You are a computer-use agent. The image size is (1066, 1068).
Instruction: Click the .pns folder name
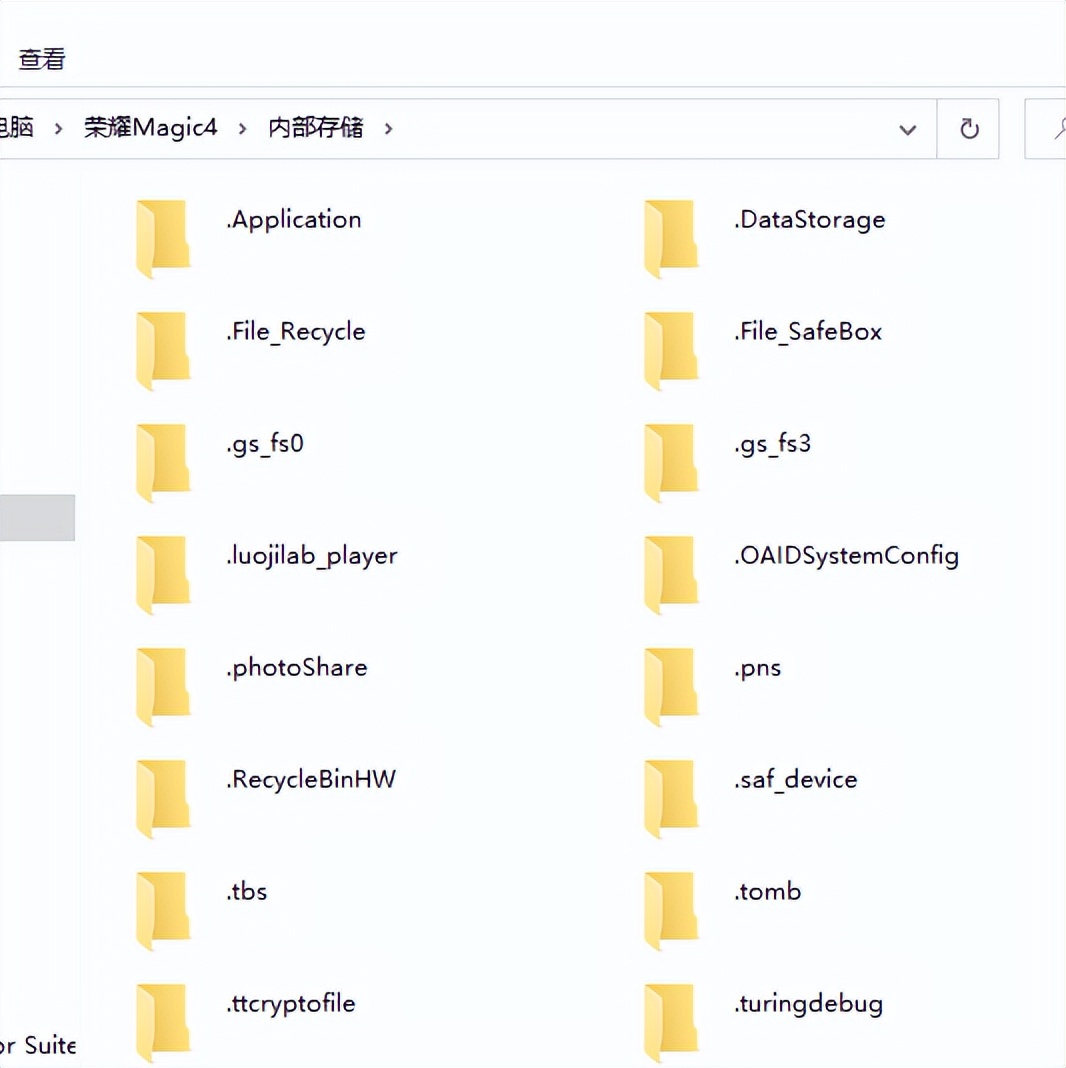point(757,668)
